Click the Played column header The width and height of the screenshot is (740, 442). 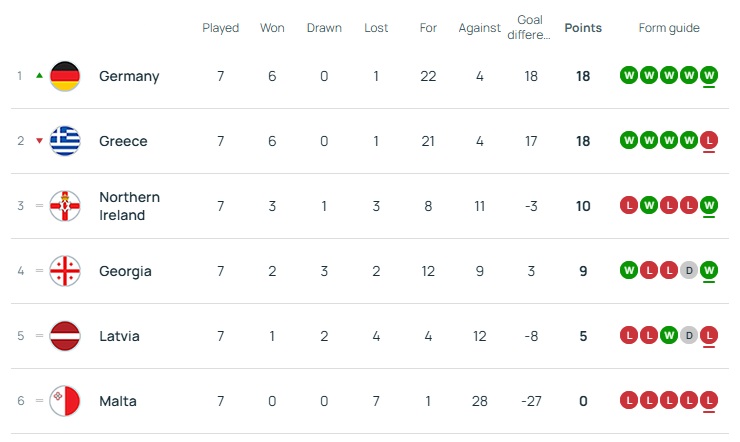[221, 28]
